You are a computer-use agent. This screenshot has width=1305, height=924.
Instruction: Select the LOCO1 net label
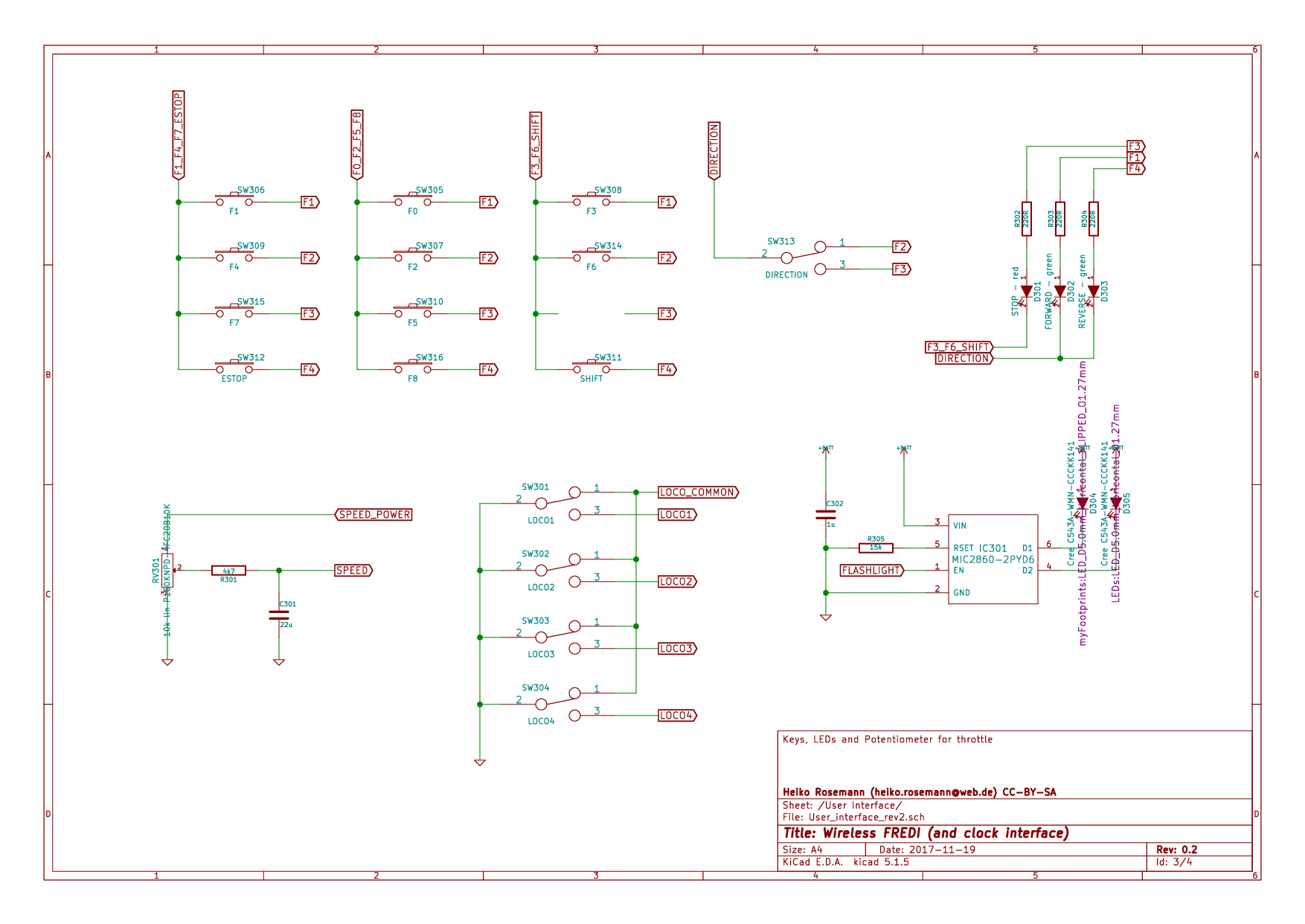678,514
